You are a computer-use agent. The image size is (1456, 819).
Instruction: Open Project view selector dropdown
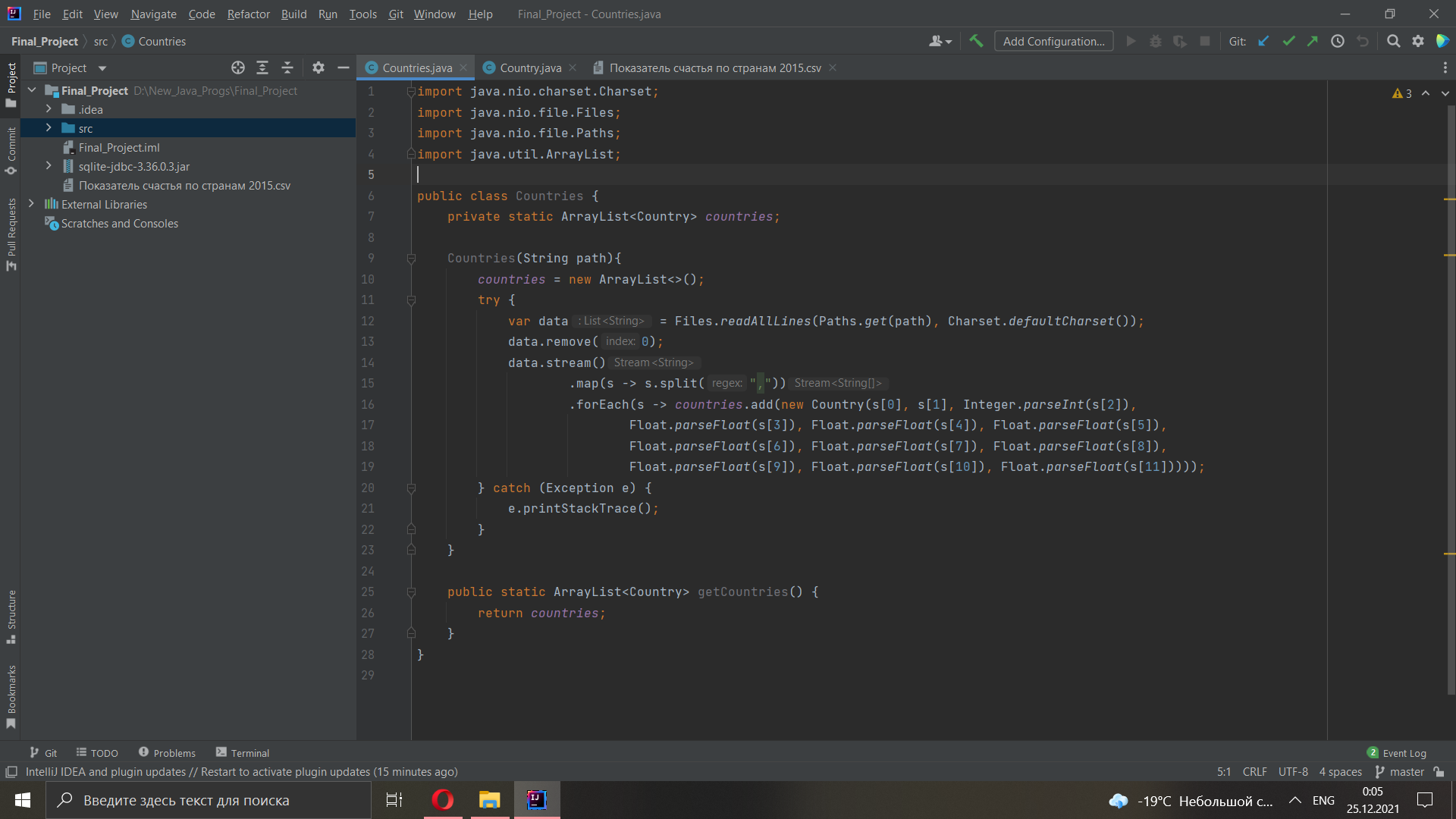[70, 67]
